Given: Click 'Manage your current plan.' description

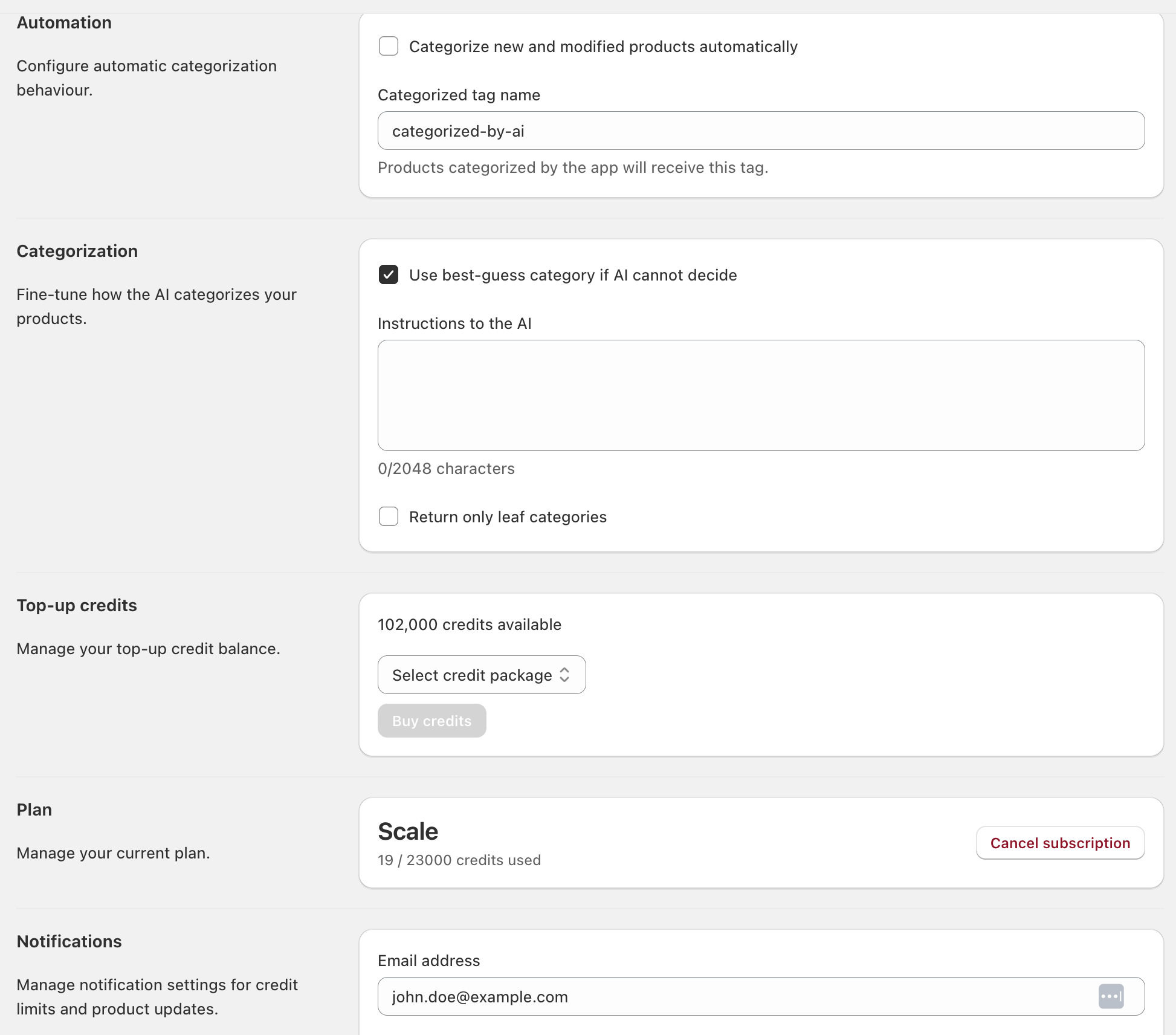Looking at the screenshot, I should (114, 853).
